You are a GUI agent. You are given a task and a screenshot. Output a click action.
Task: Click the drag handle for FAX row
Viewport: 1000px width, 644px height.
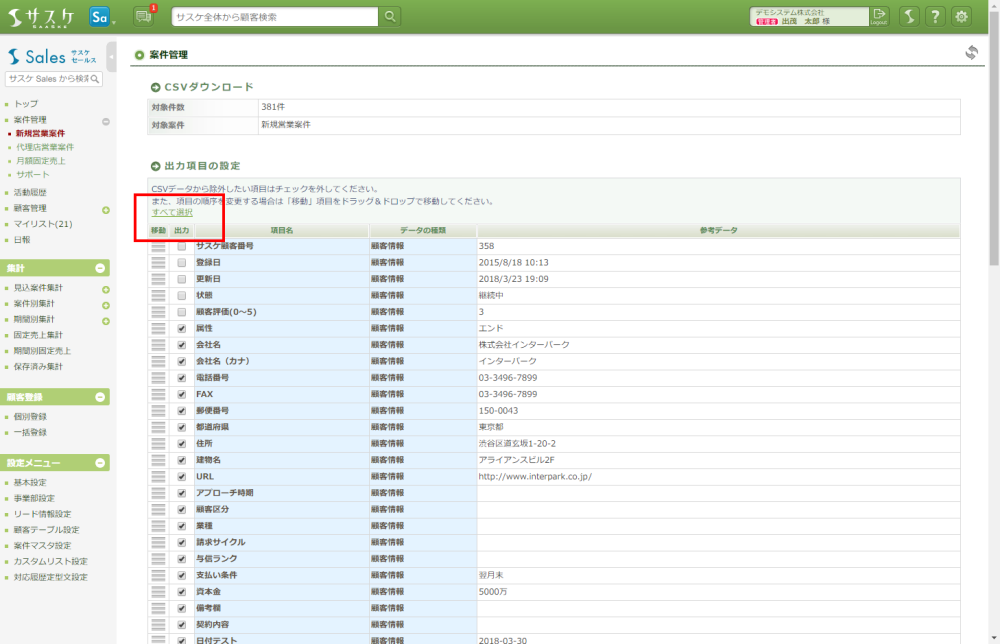[158, 395]
